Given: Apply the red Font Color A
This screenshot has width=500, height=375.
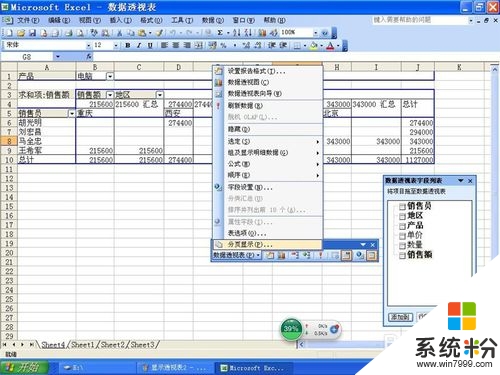Looking at the screenshot, I should click(330, 46).
